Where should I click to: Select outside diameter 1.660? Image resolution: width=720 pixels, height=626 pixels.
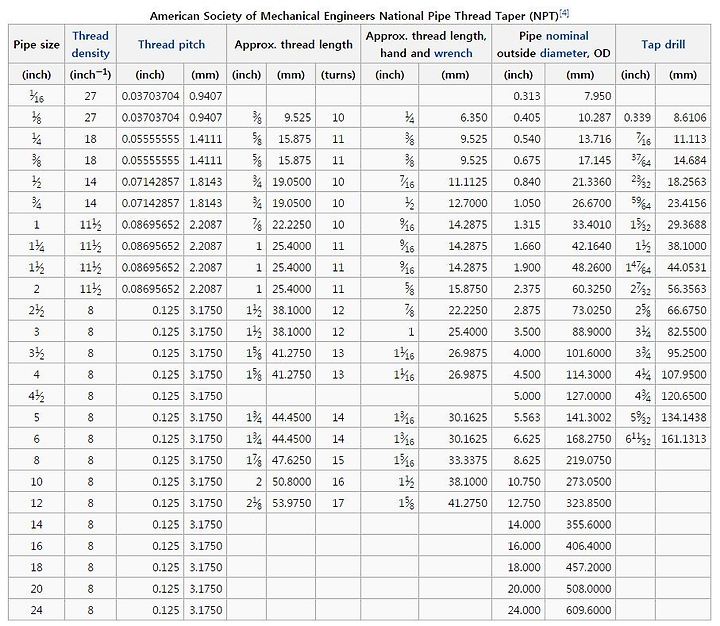[527, 246]
